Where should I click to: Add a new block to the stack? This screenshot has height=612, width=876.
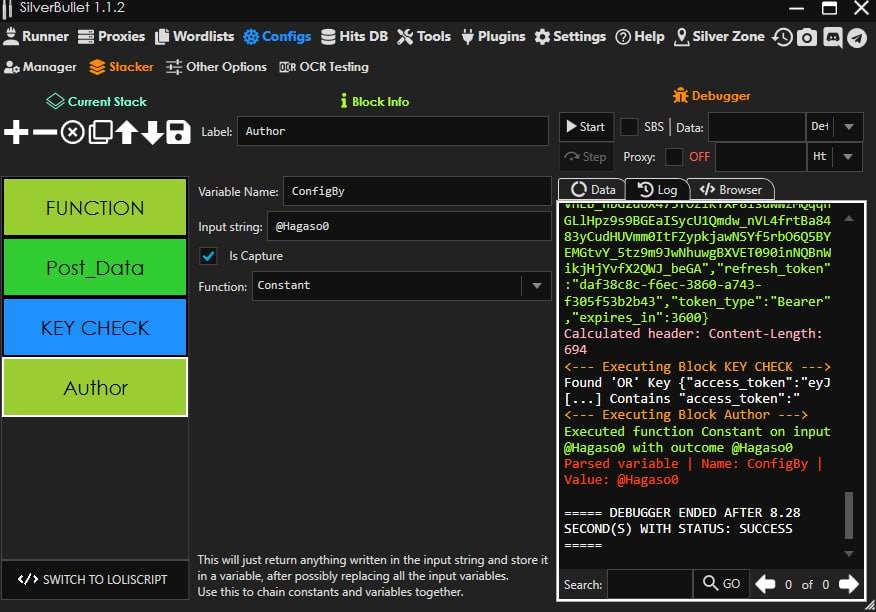17,132
